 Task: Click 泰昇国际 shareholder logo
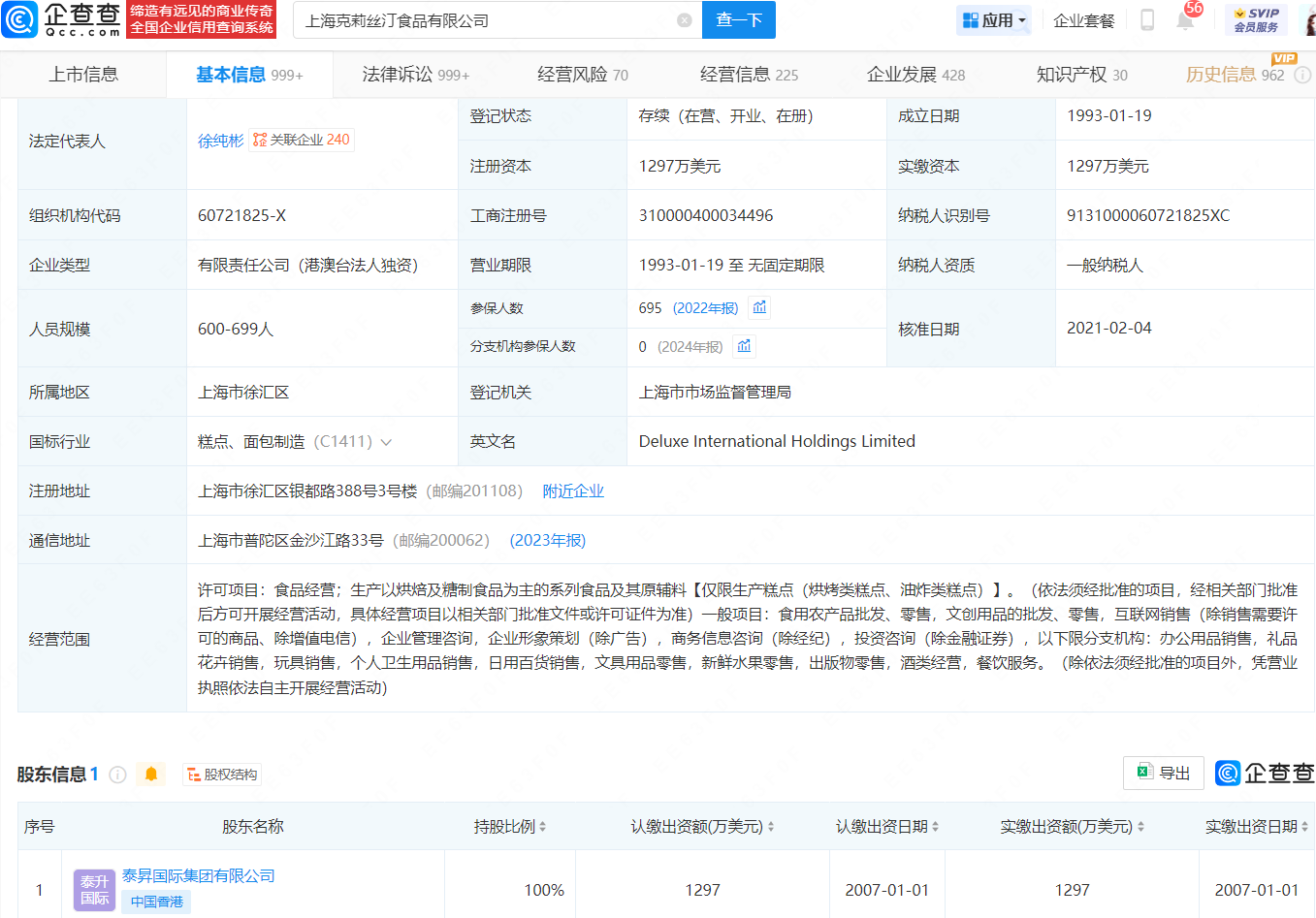point(94,890)
